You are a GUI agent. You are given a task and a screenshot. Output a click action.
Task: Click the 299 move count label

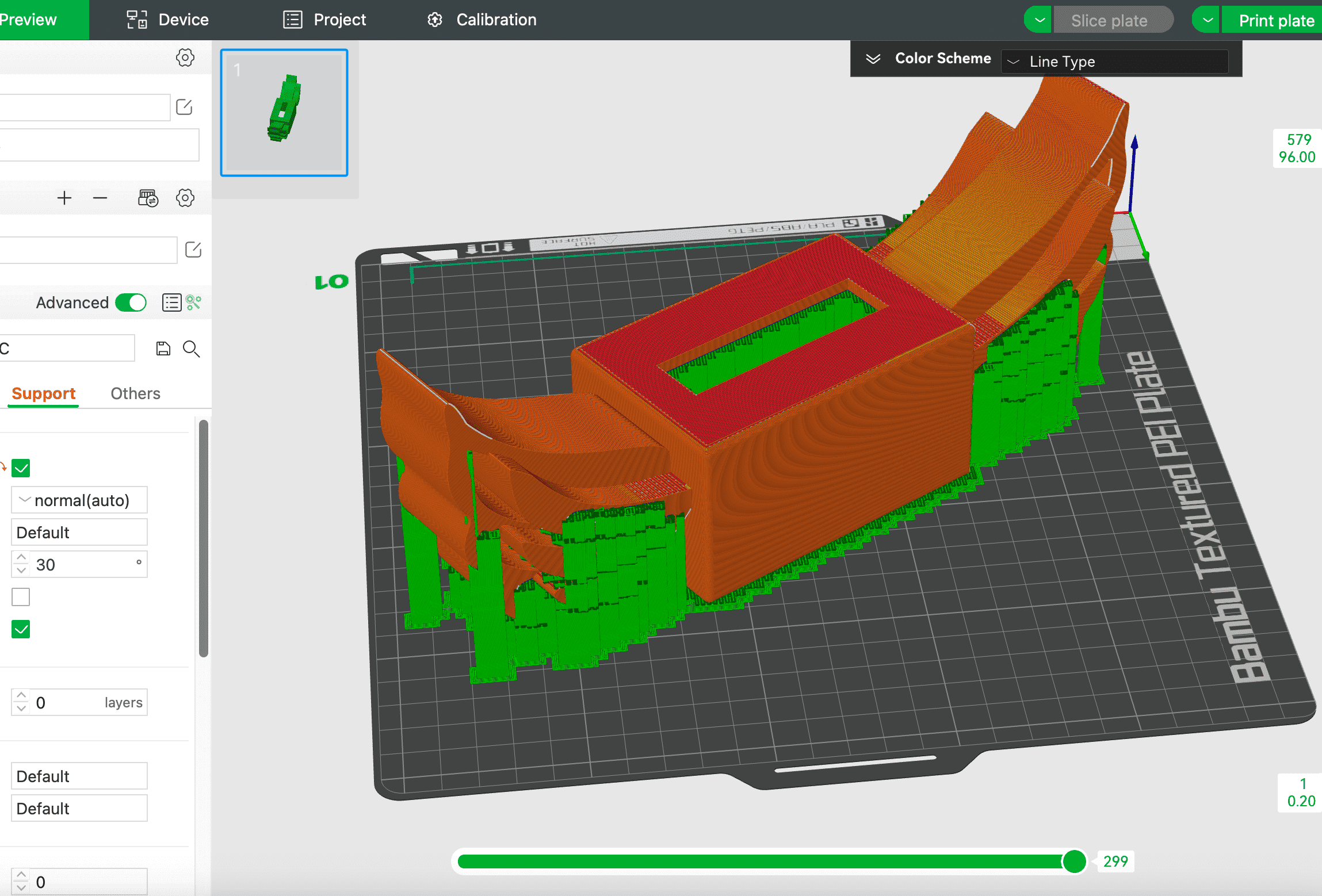[x=1115, y=861]
